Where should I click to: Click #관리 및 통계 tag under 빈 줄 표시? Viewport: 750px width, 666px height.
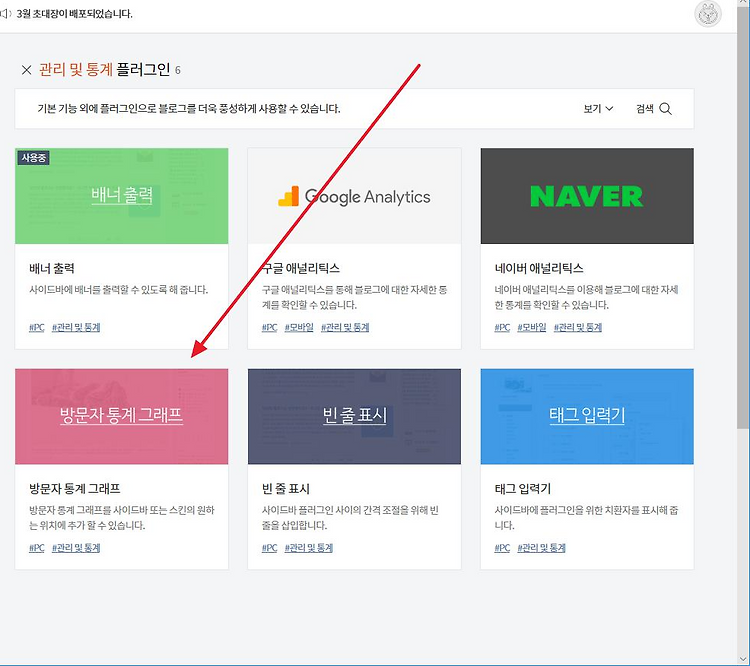coord(309,548)
